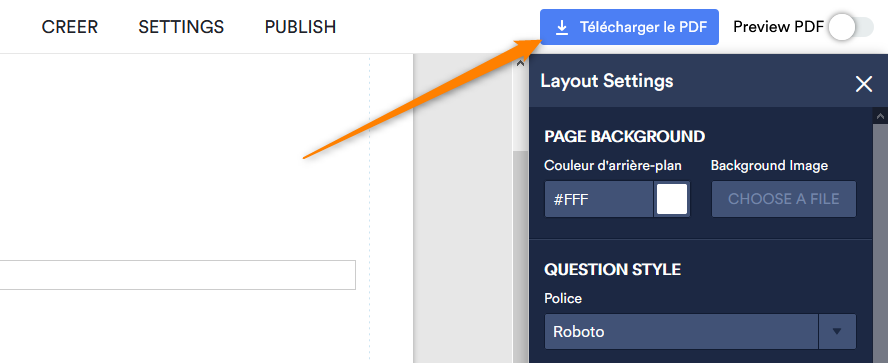Click CHOOSE A FILE for background image

[784, 199]
